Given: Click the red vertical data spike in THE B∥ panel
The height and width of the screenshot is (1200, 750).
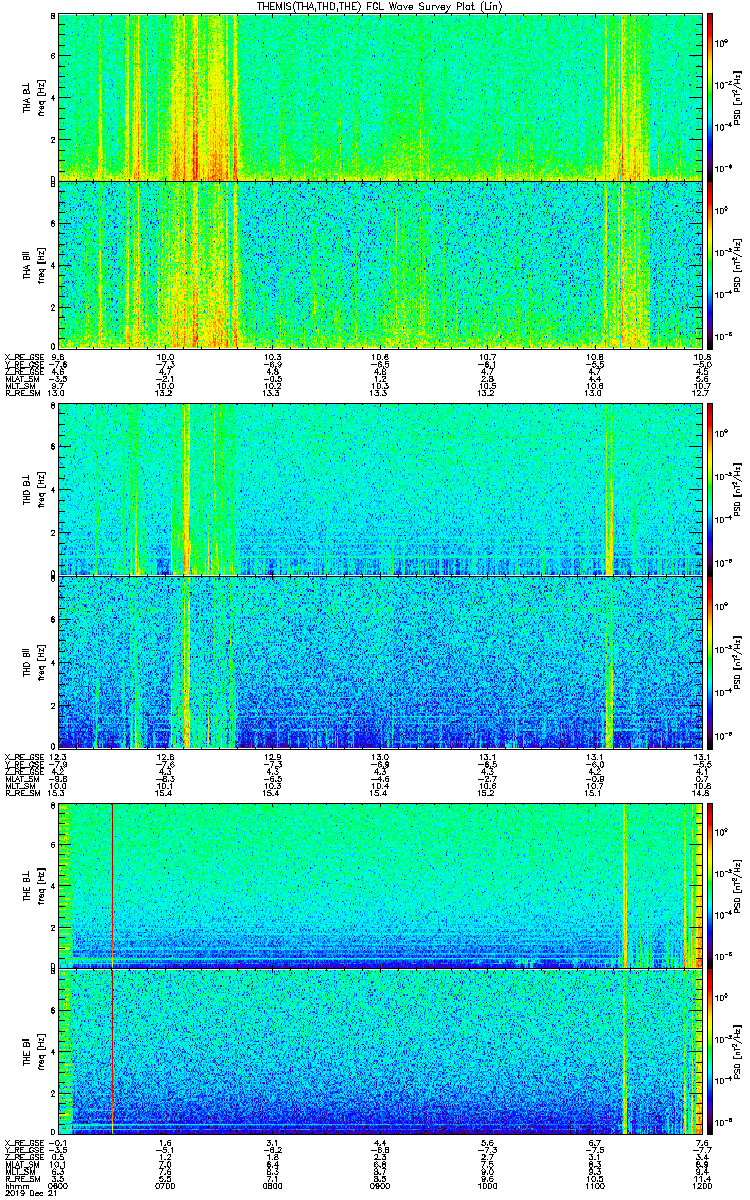Looking at the screenshot, I should [113, 1053].
